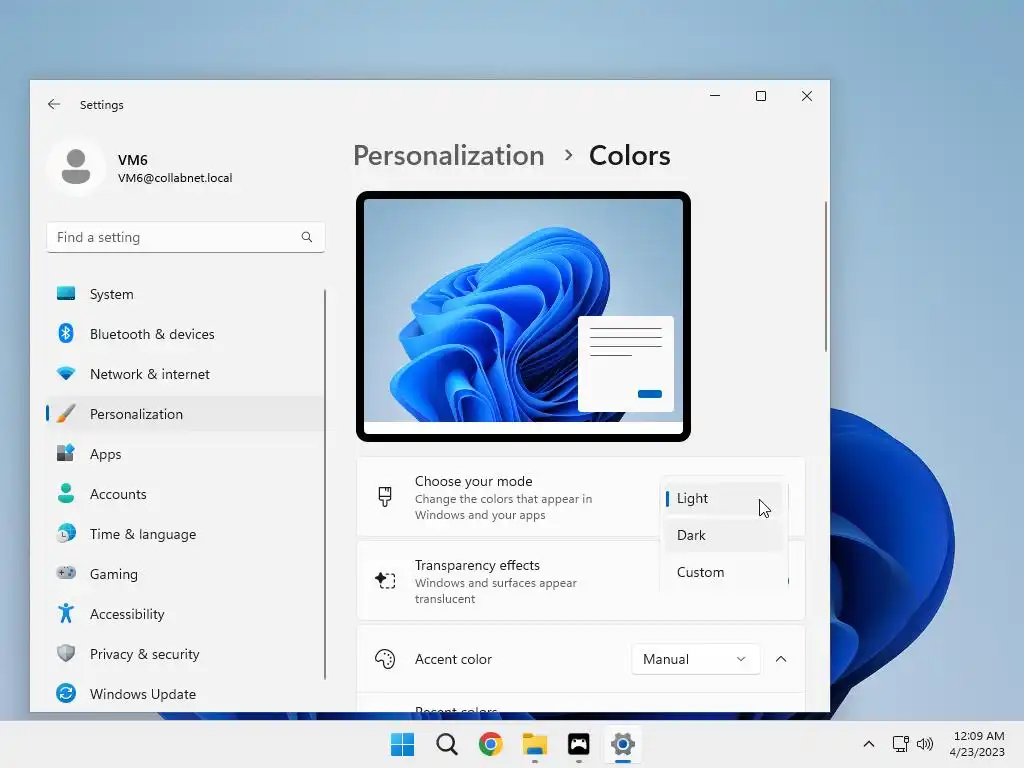Open Gaming settings
Image resolution: width=1024 pixels, height=768 pixels.
[x=185, y=573]
